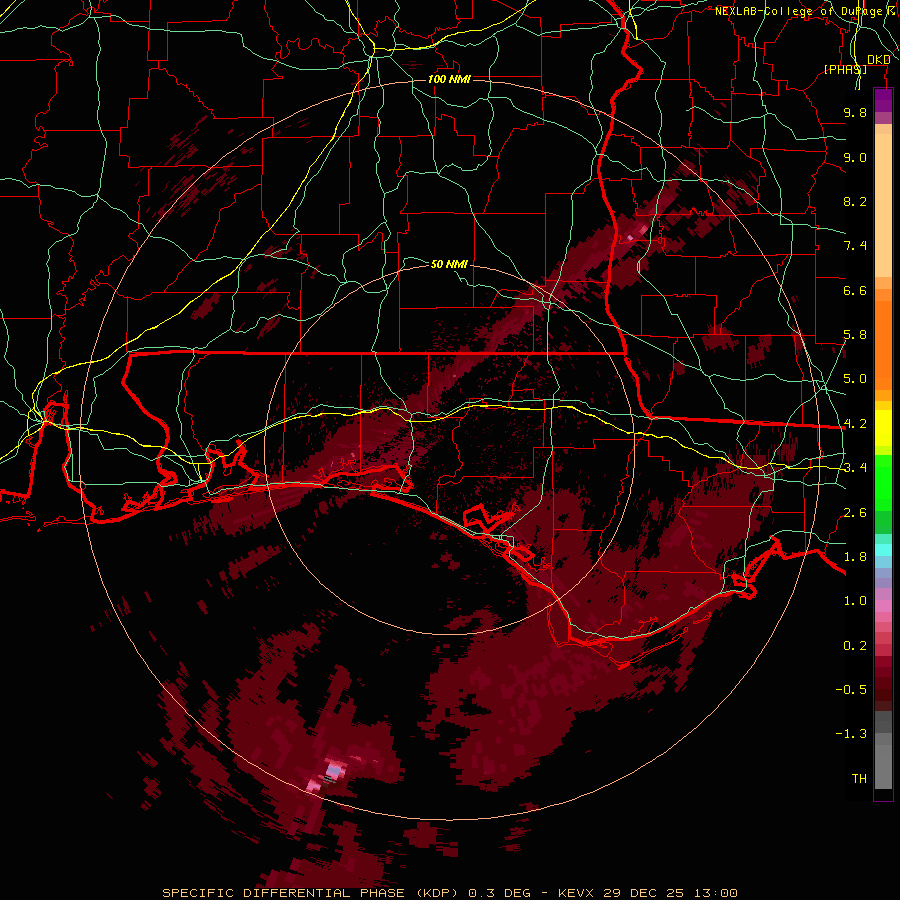Select the 8.2 value on the color scale
Image resolution: width=900 pixels, height=900 pixels.
point(855,201)
